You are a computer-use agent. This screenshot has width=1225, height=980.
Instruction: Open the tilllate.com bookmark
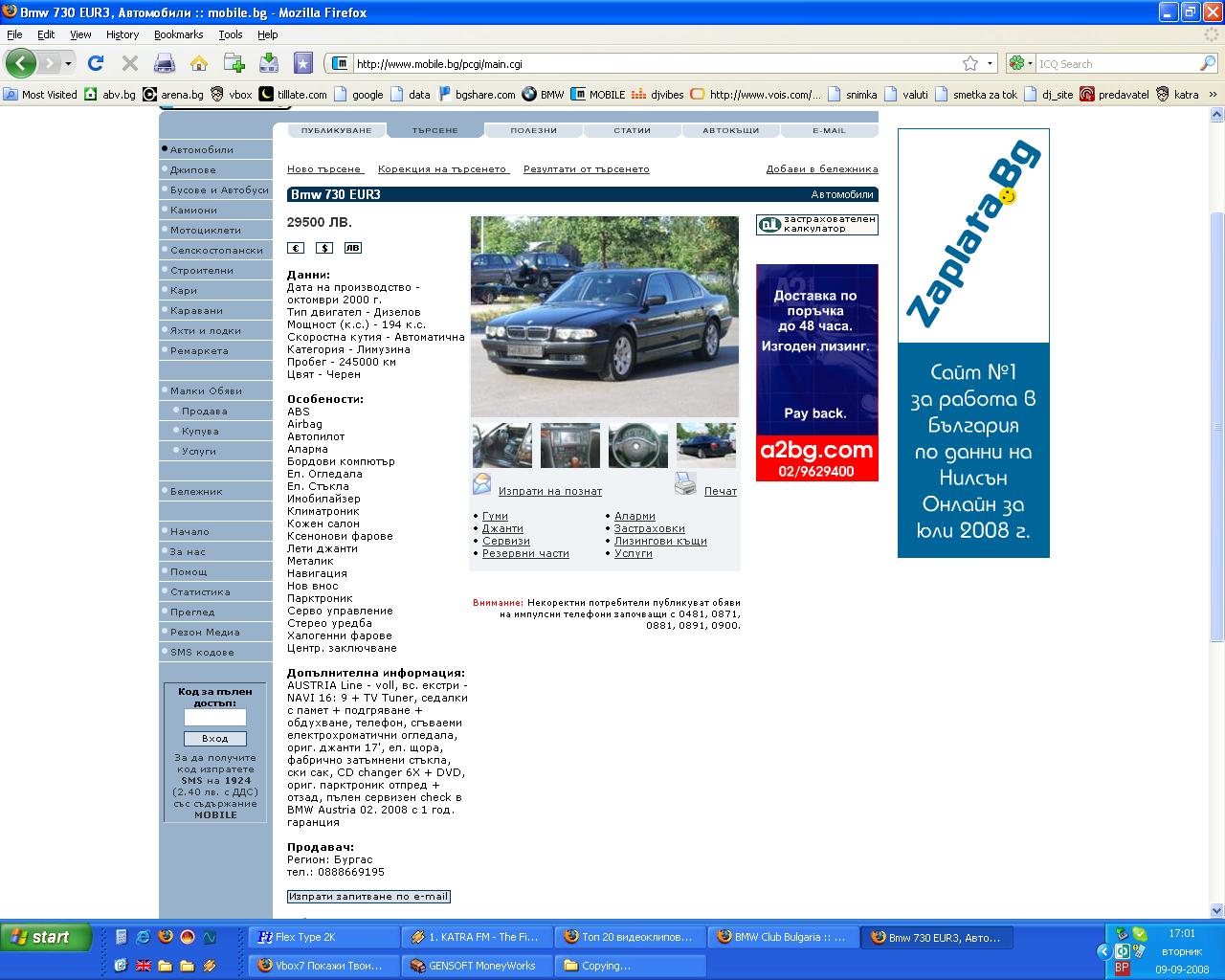click(x=294, y=95)
